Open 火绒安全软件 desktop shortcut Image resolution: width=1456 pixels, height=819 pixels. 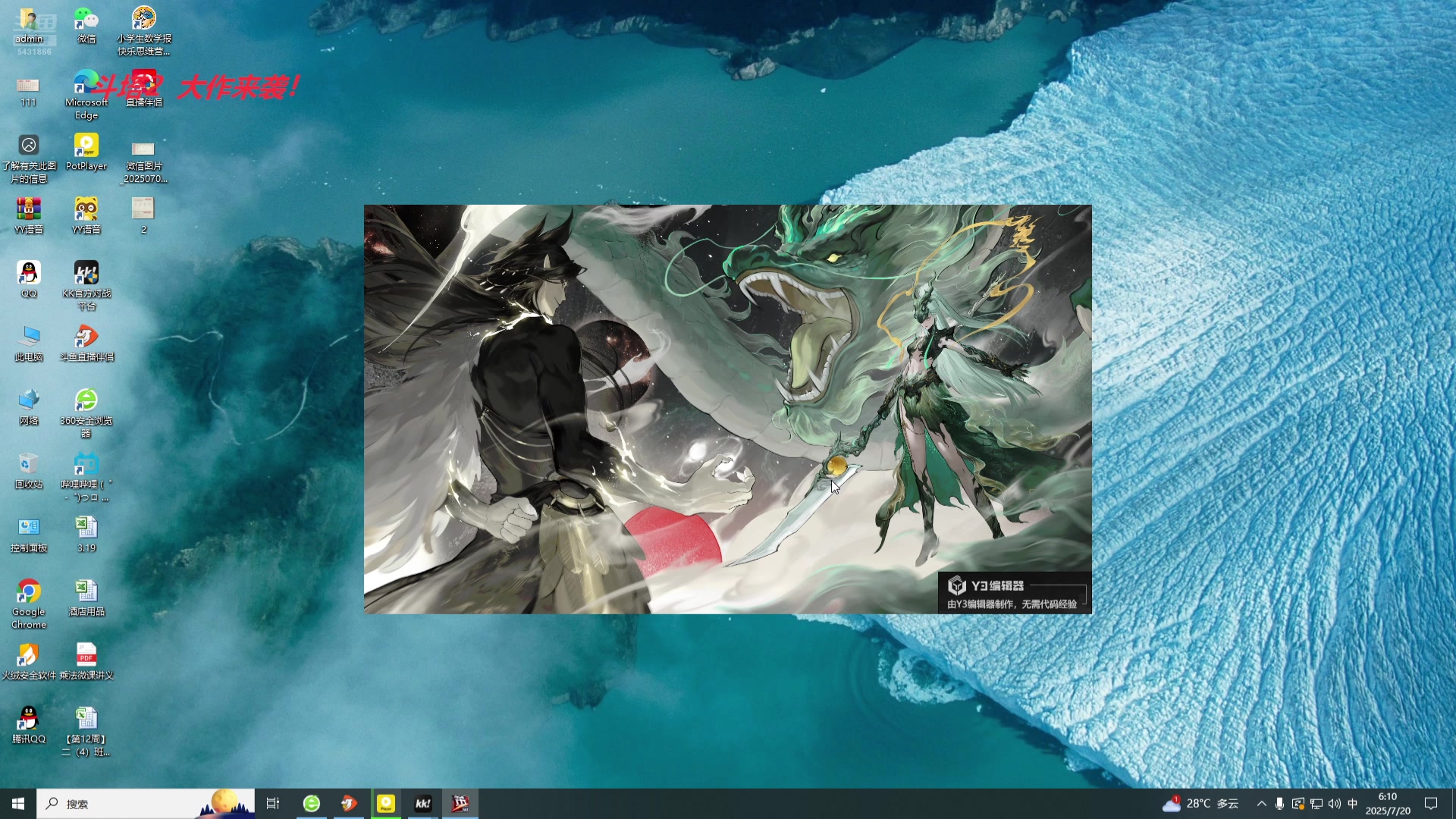(29, 662)
